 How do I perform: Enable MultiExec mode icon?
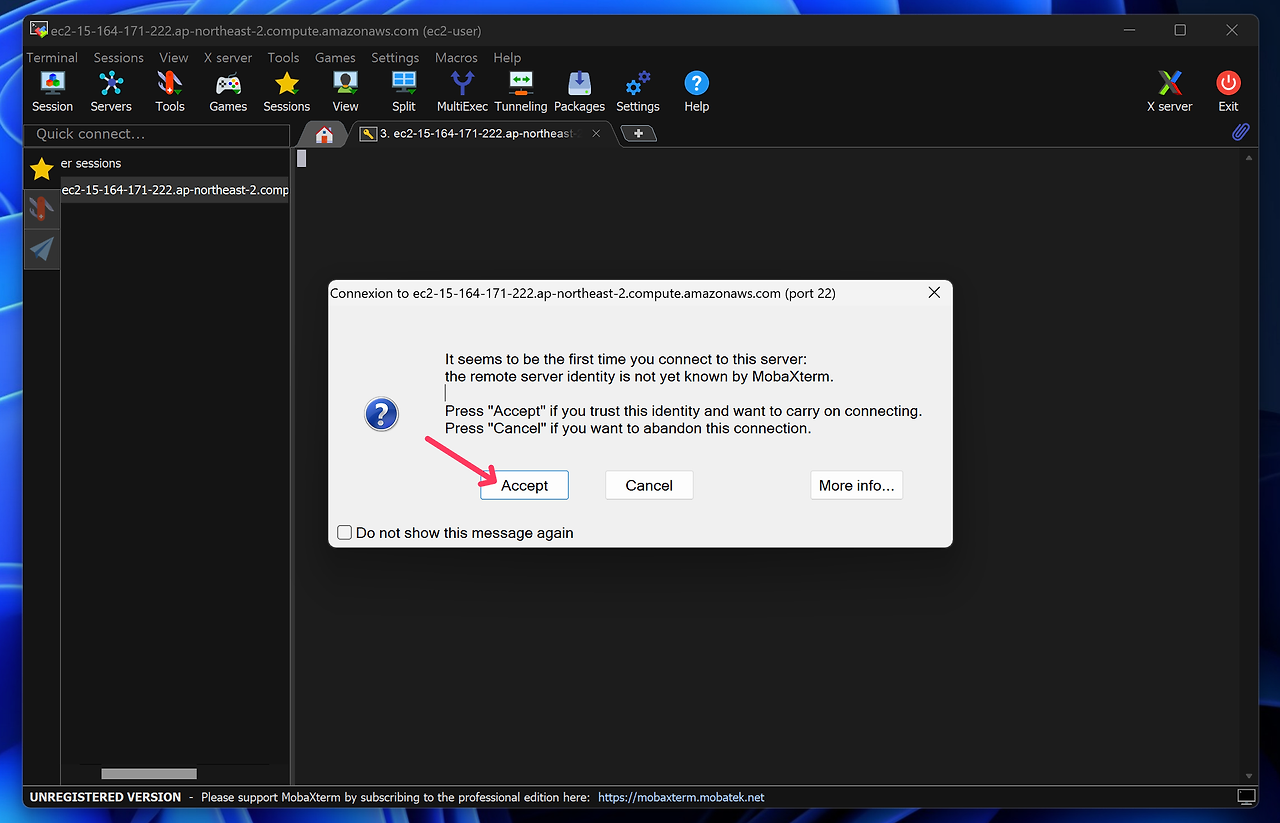(462, 91)
